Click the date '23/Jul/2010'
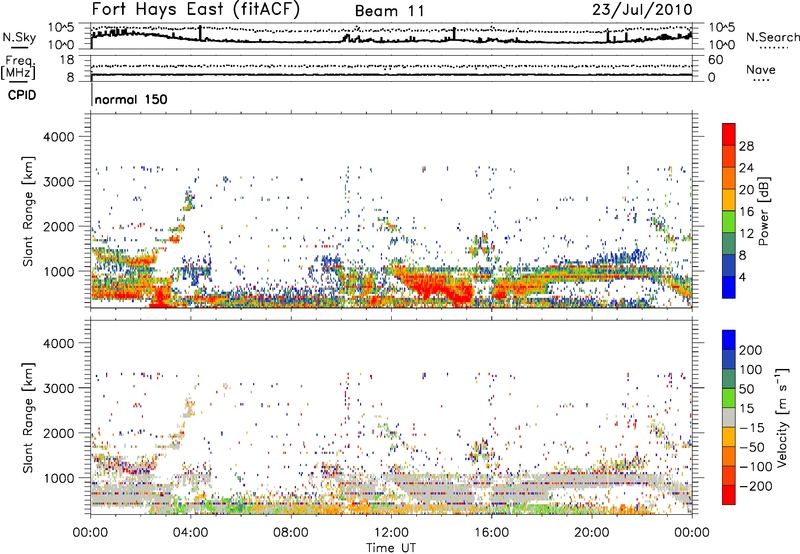This screenshot has height=554, width=800. tap(642, 10)
